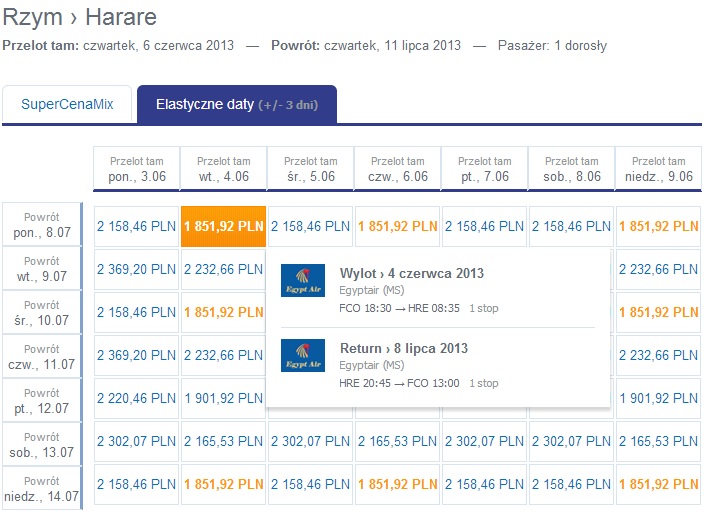Pick 2 158,46 PLN for 3.06 departure, 14.07 return
The height and width of the screenshot is (514, 708).
(x=136, y=484)
